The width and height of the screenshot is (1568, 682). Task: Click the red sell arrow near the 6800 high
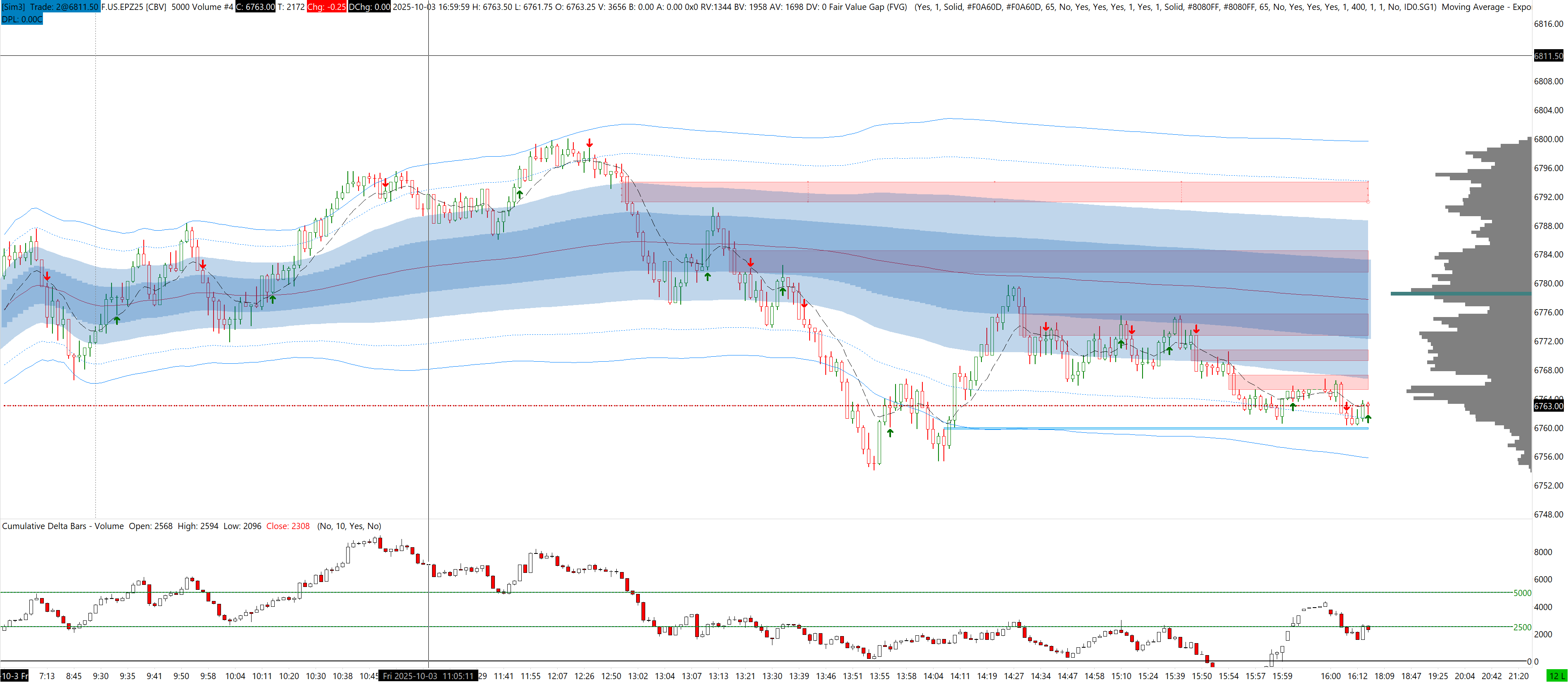pyautogui.click(x=589, y=143)
